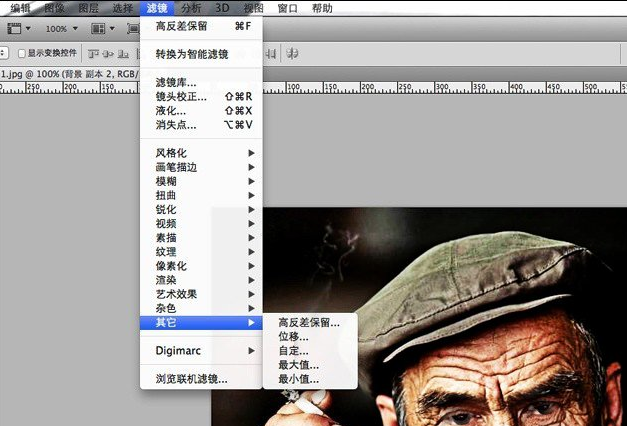Select 位移... offset filter
Image resolution: width=627 pixels, height=426 pixels.
(x=310, y=337)
